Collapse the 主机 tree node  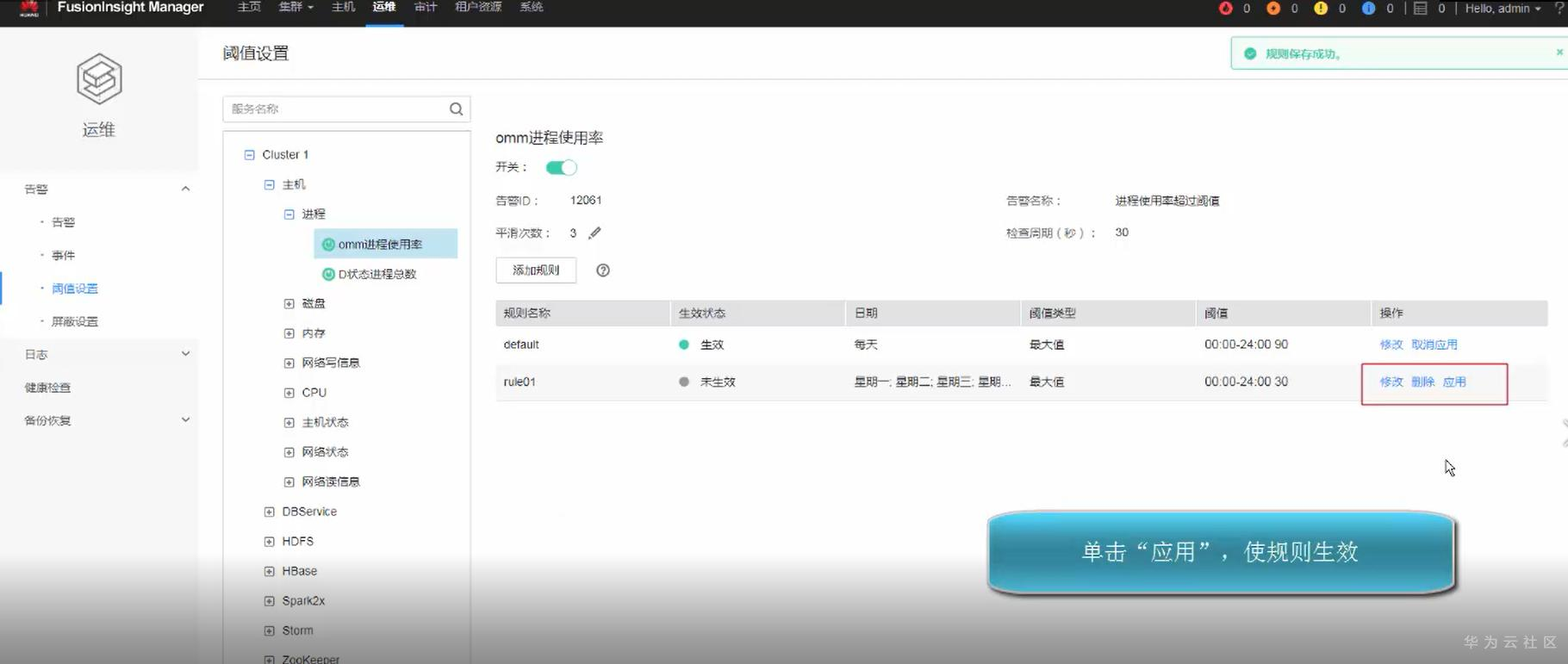point(270,184)
